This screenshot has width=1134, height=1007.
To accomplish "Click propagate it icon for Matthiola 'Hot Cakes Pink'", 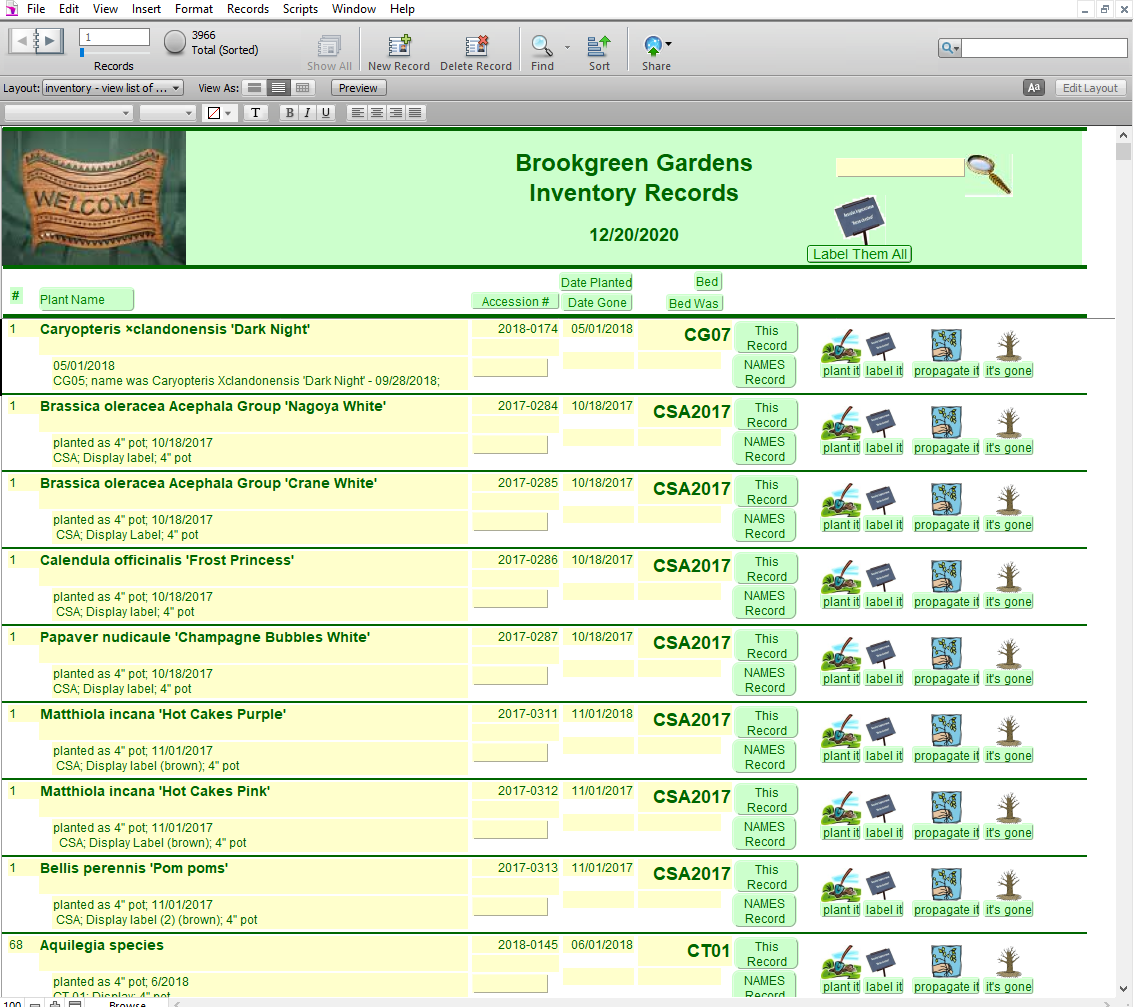I will [946, 807].
